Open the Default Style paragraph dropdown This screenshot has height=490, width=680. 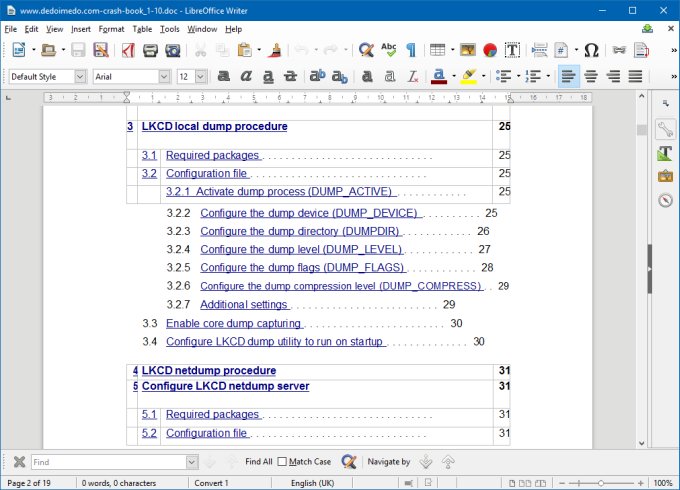(80, 76)
